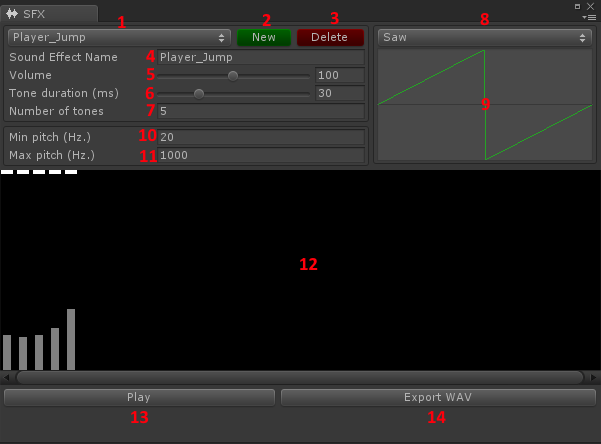This screenshot has height=444, width=601.
Task: Close the SFX panel window
Action: click(x=590, y=7)
